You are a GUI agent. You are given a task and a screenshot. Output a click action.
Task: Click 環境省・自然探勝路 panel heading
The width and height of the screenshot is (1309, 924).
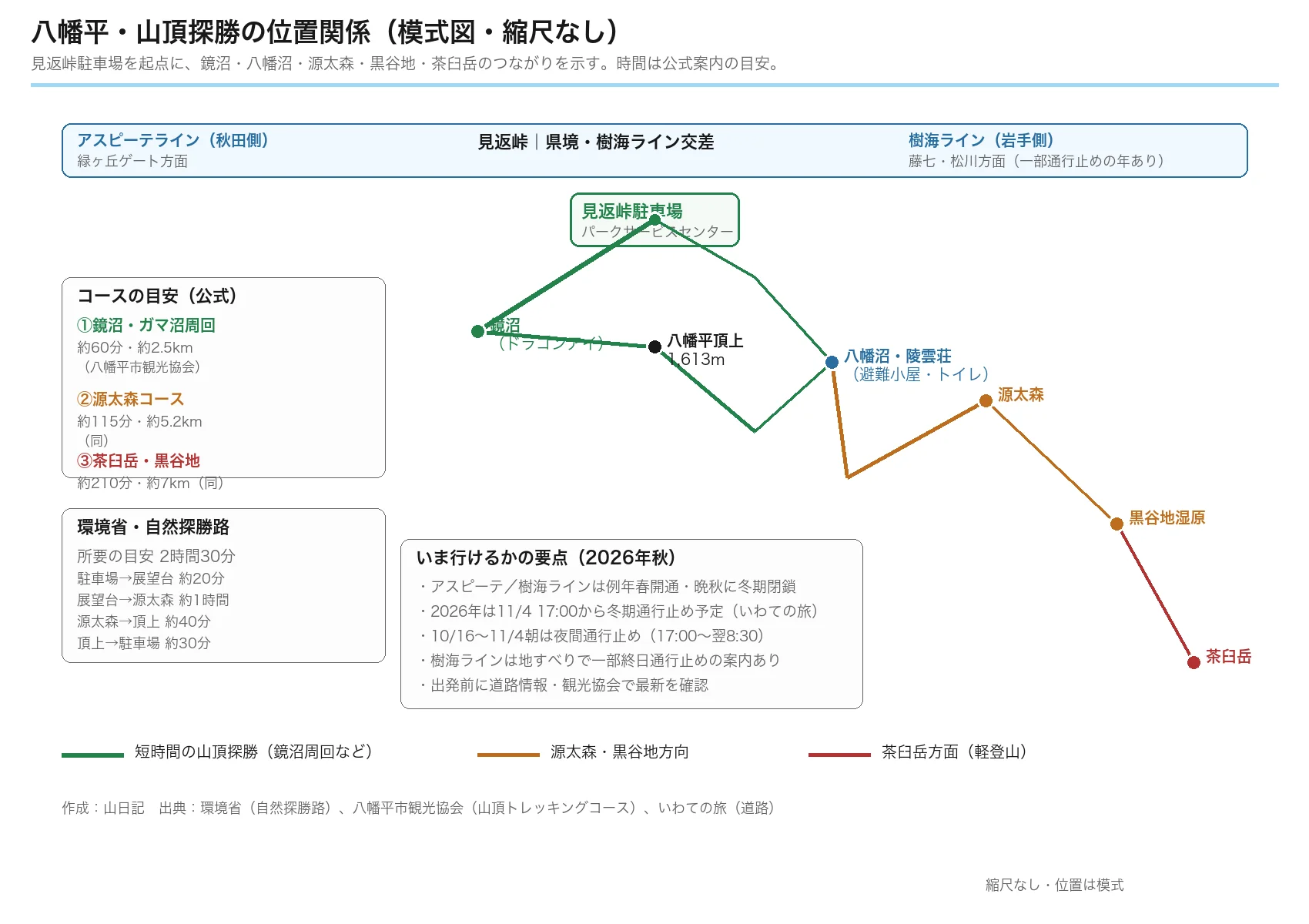153,527
